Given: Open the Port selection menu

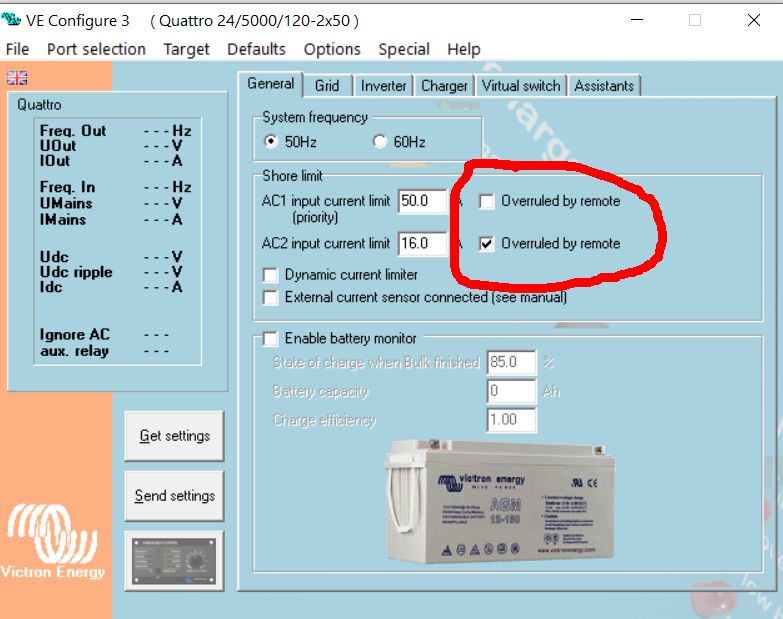Looking at the screenshot, I should pyautogui.click(x=96, y=49).
